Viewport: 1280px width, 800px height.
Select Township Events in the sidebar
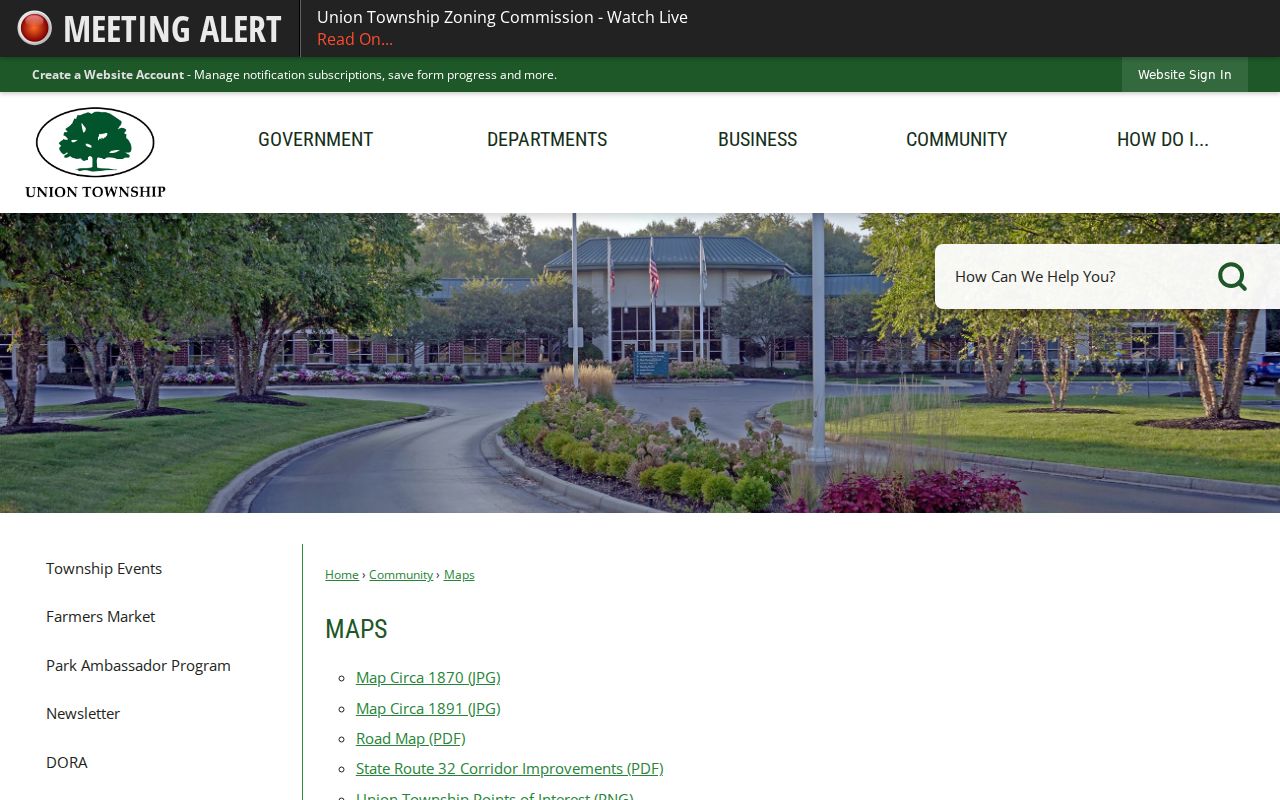click(104, 569)
